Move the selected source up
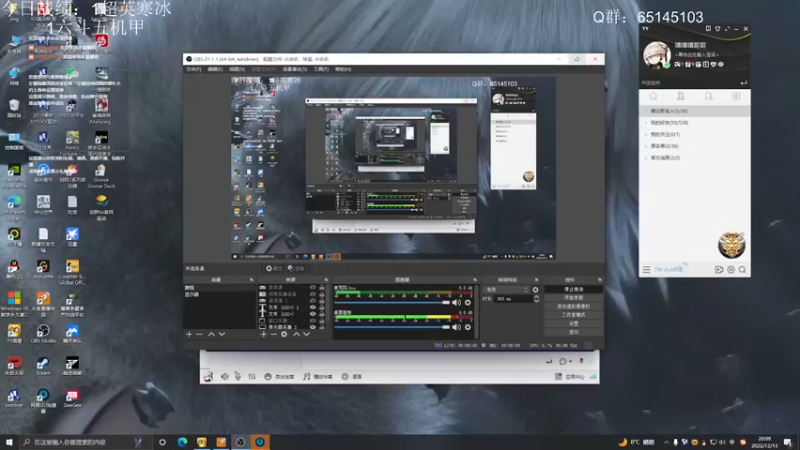This screenshot has width=800, height=450. click(x=296, y=334)
